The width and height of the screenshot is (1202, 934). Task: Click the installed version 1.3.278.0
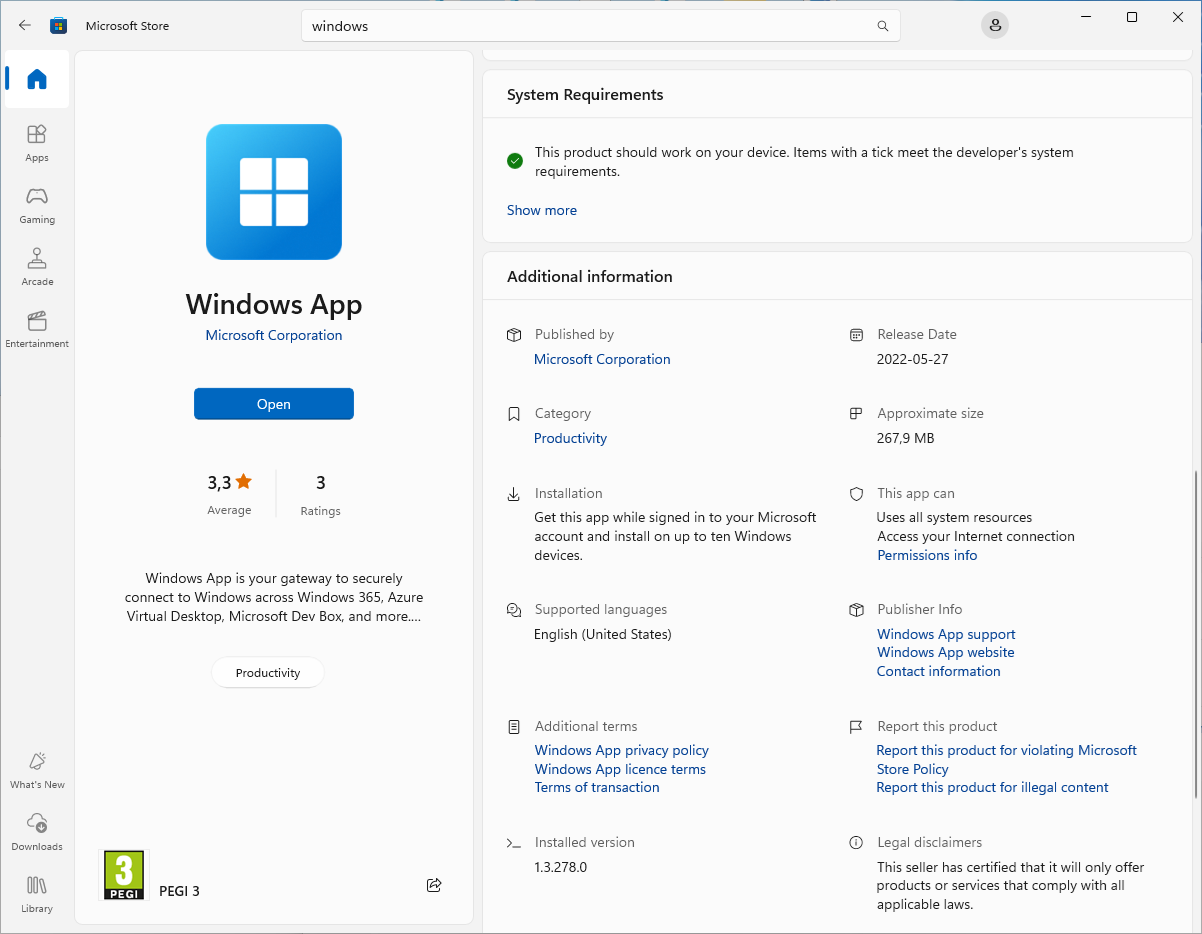click(561, 867)
